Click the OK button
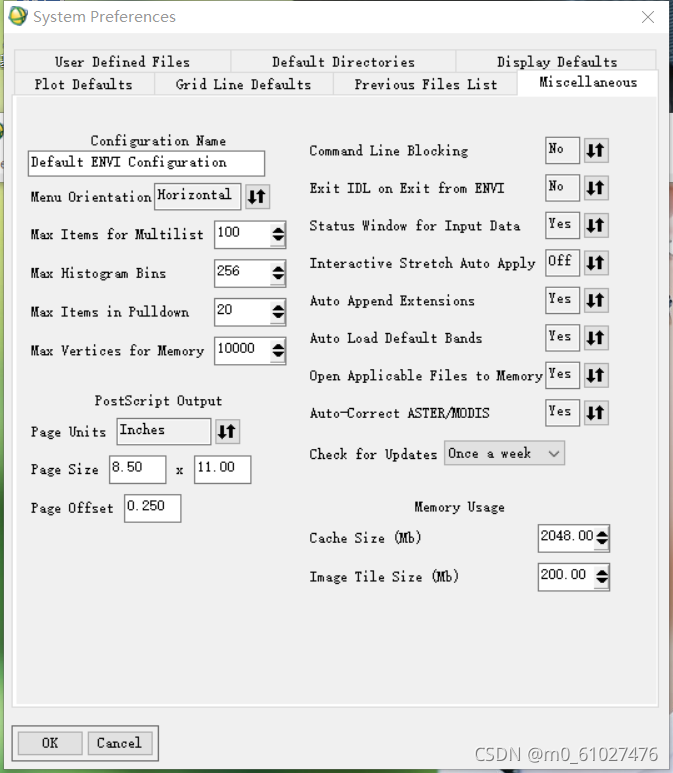Viewport: 673px width, 773px height. pyautogui.click(x=50, y=743)
